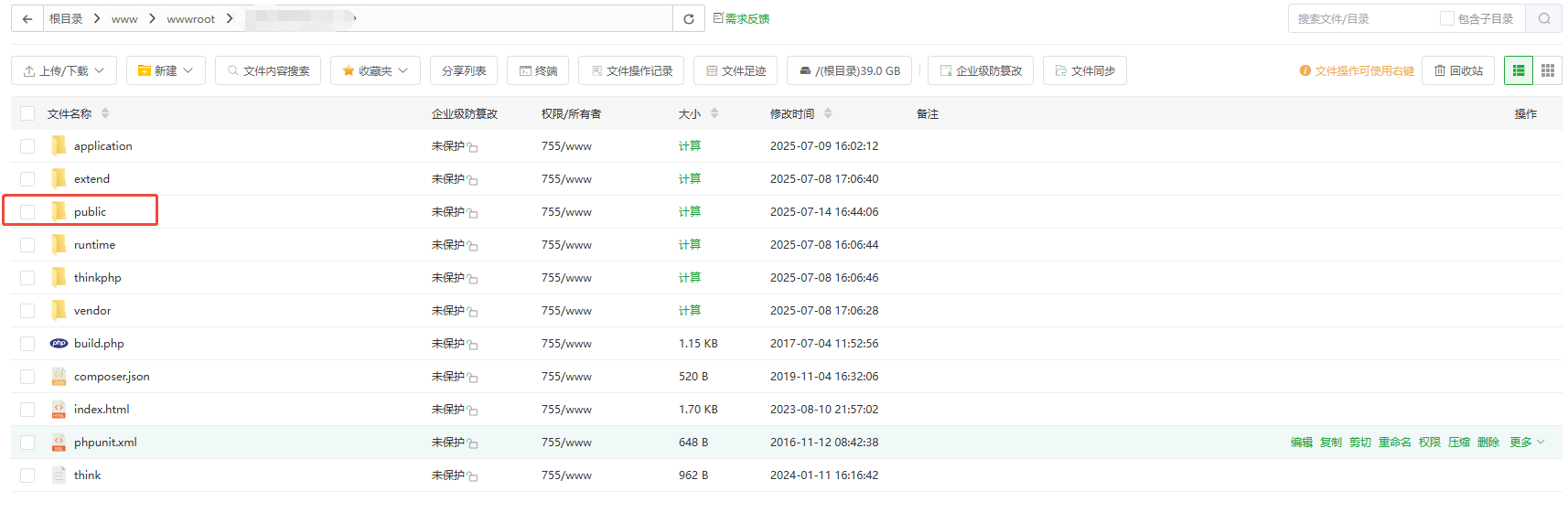
Task: Click the back arrow navigation icon
Action: point(27,18)
